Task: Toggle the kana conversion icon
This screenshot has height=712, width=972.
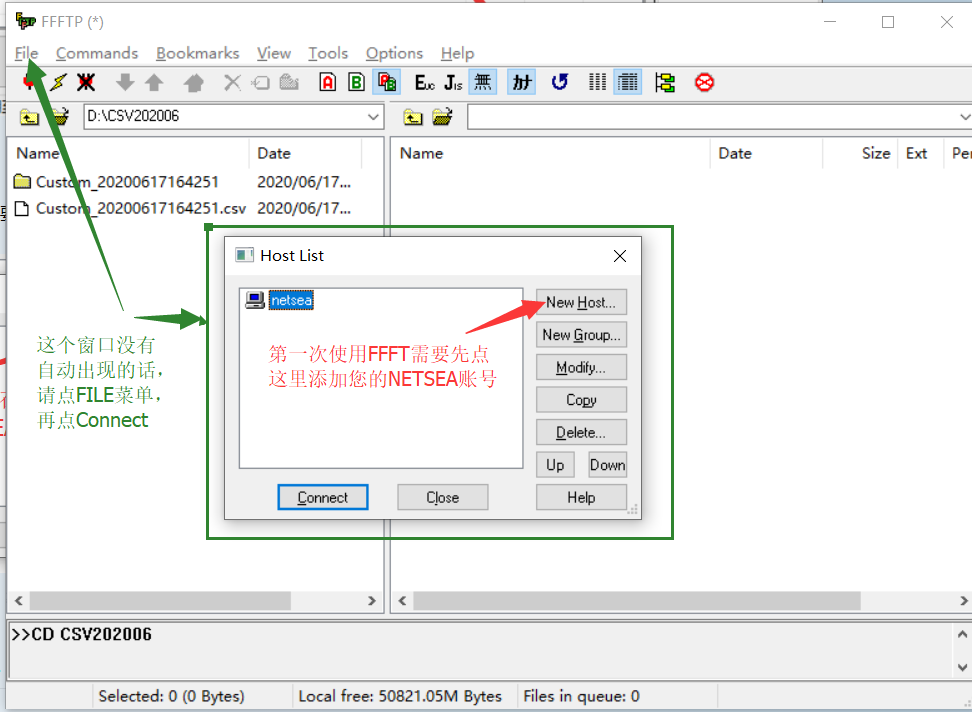Action: tap(522, 82)
